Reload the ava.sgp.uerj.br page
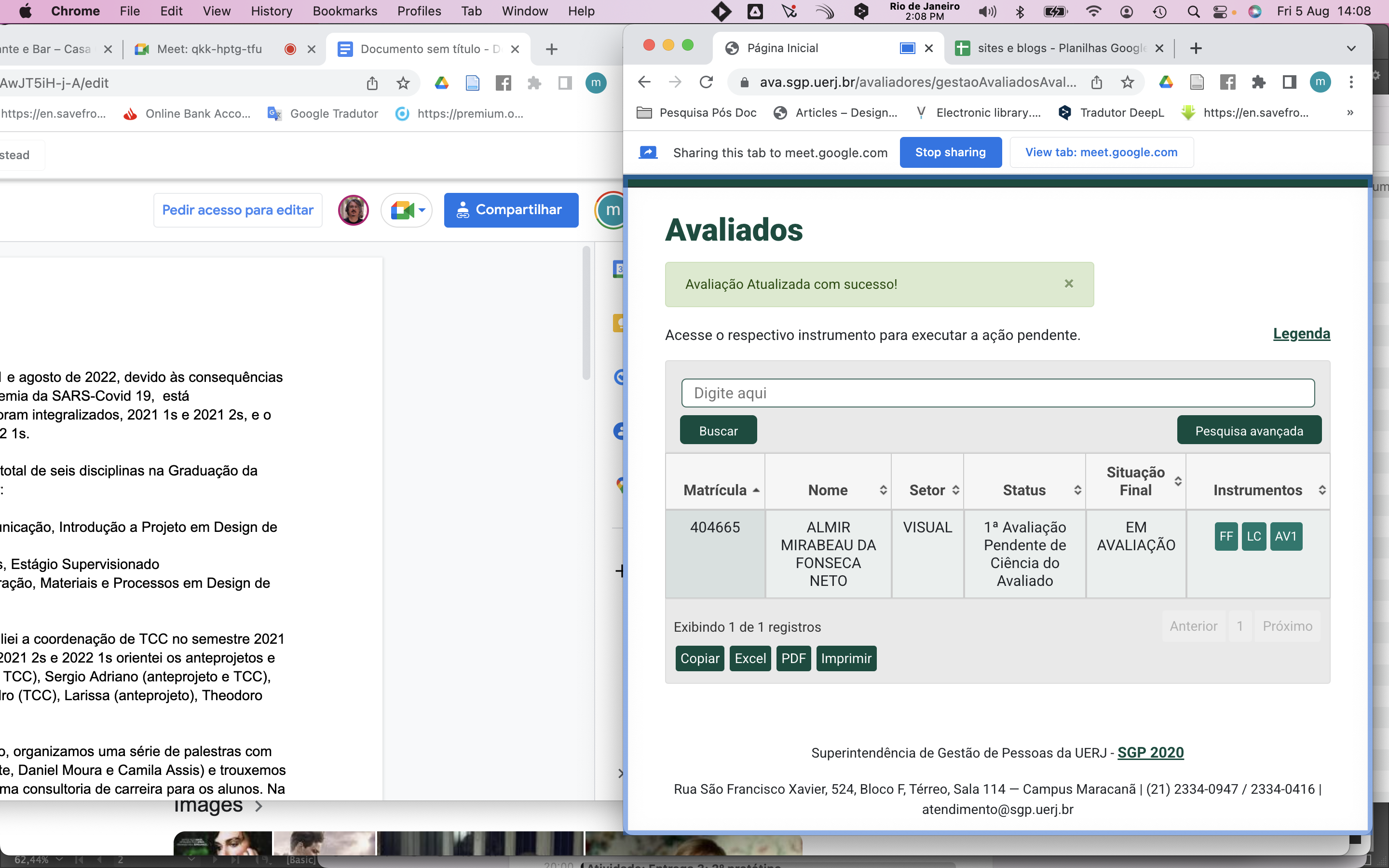The image size is (1389, 868). click(x=706, y=82)
